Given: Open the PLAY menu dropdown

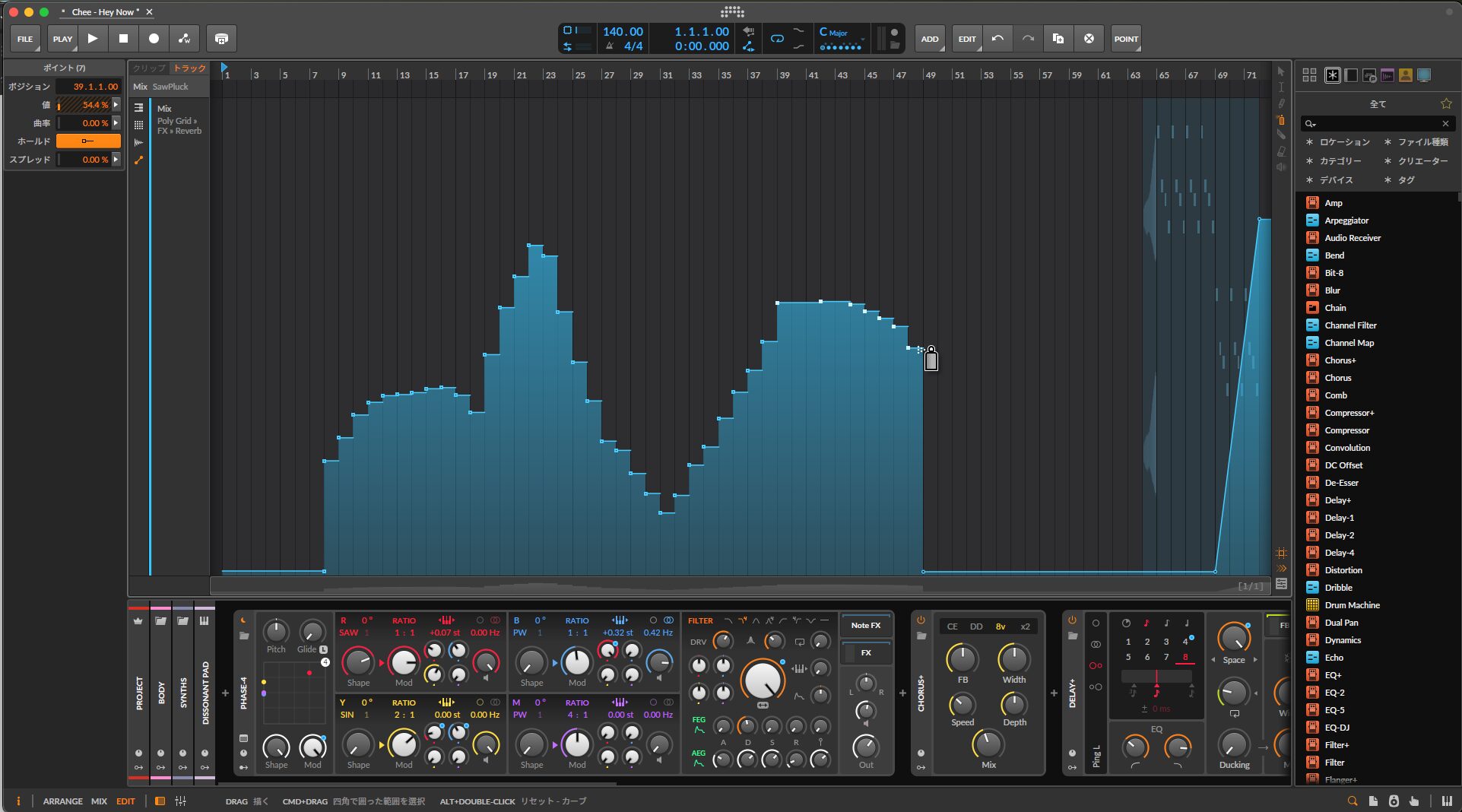Looking at the screenshot, I should point(62,39).
